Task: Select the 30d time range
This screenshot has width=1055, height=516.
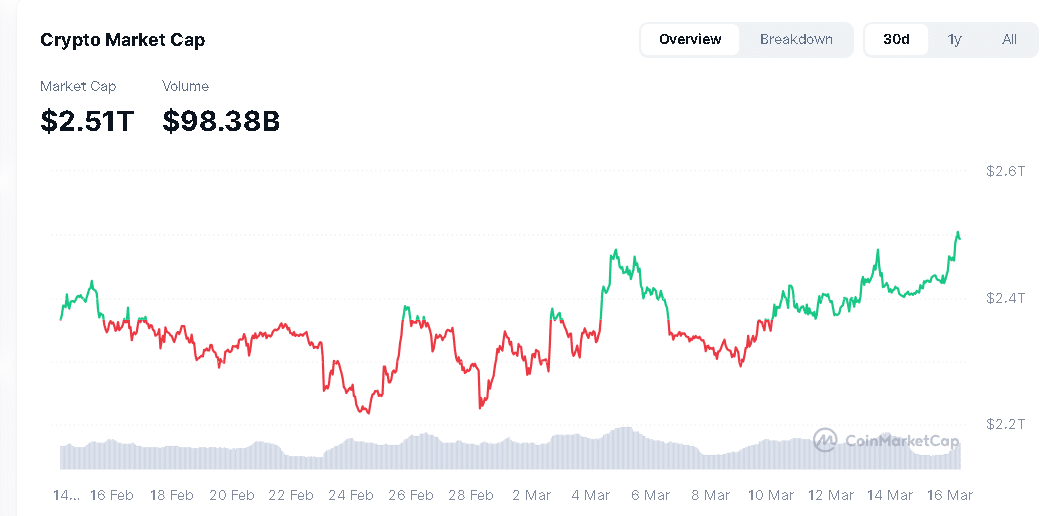Action: [x=896, y=39]
